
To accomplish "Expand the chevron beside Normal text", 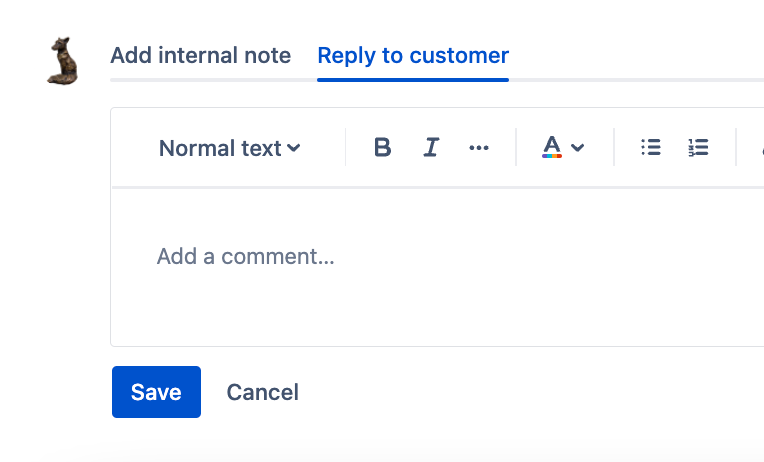I will pos(293,148).
